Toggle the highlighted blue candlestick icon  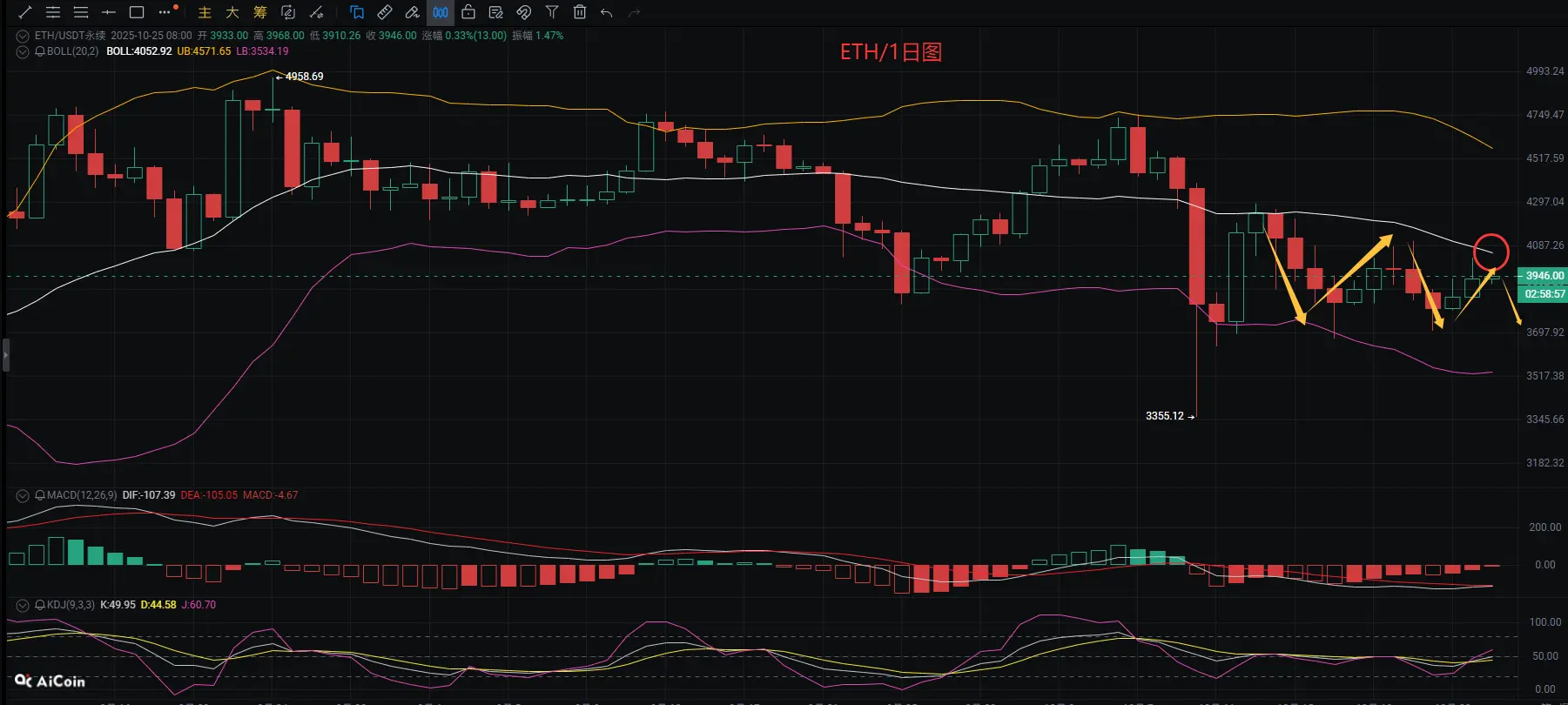tap(441, 12)
